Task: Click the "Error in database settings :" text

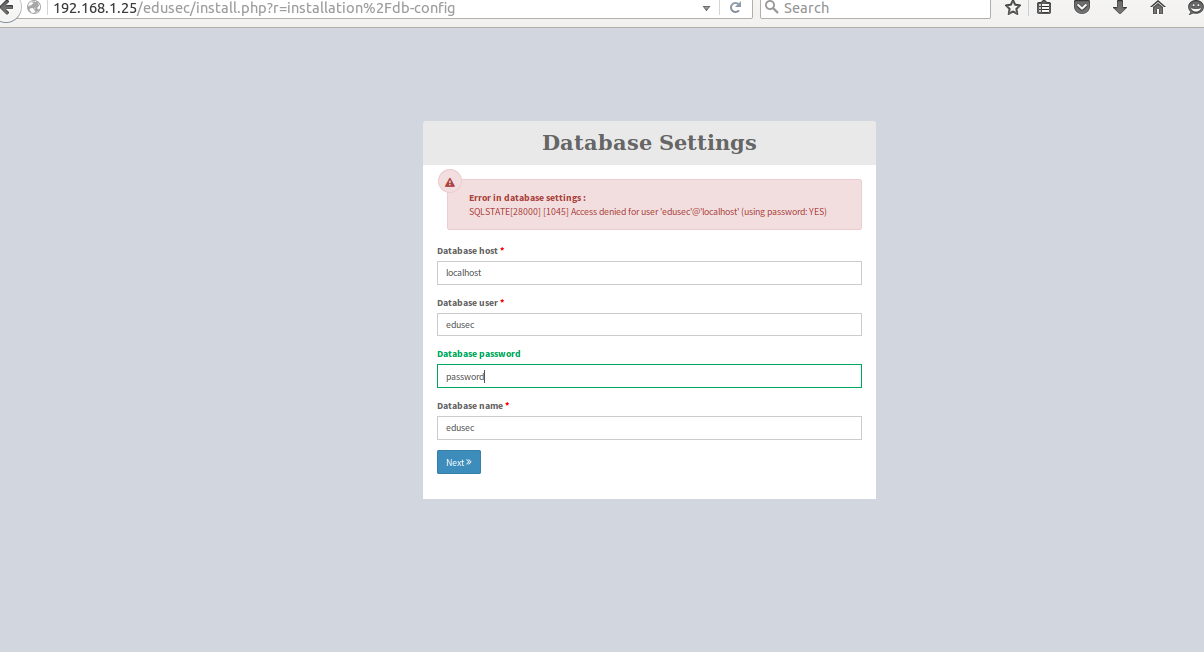Action: tap(527, 198)
